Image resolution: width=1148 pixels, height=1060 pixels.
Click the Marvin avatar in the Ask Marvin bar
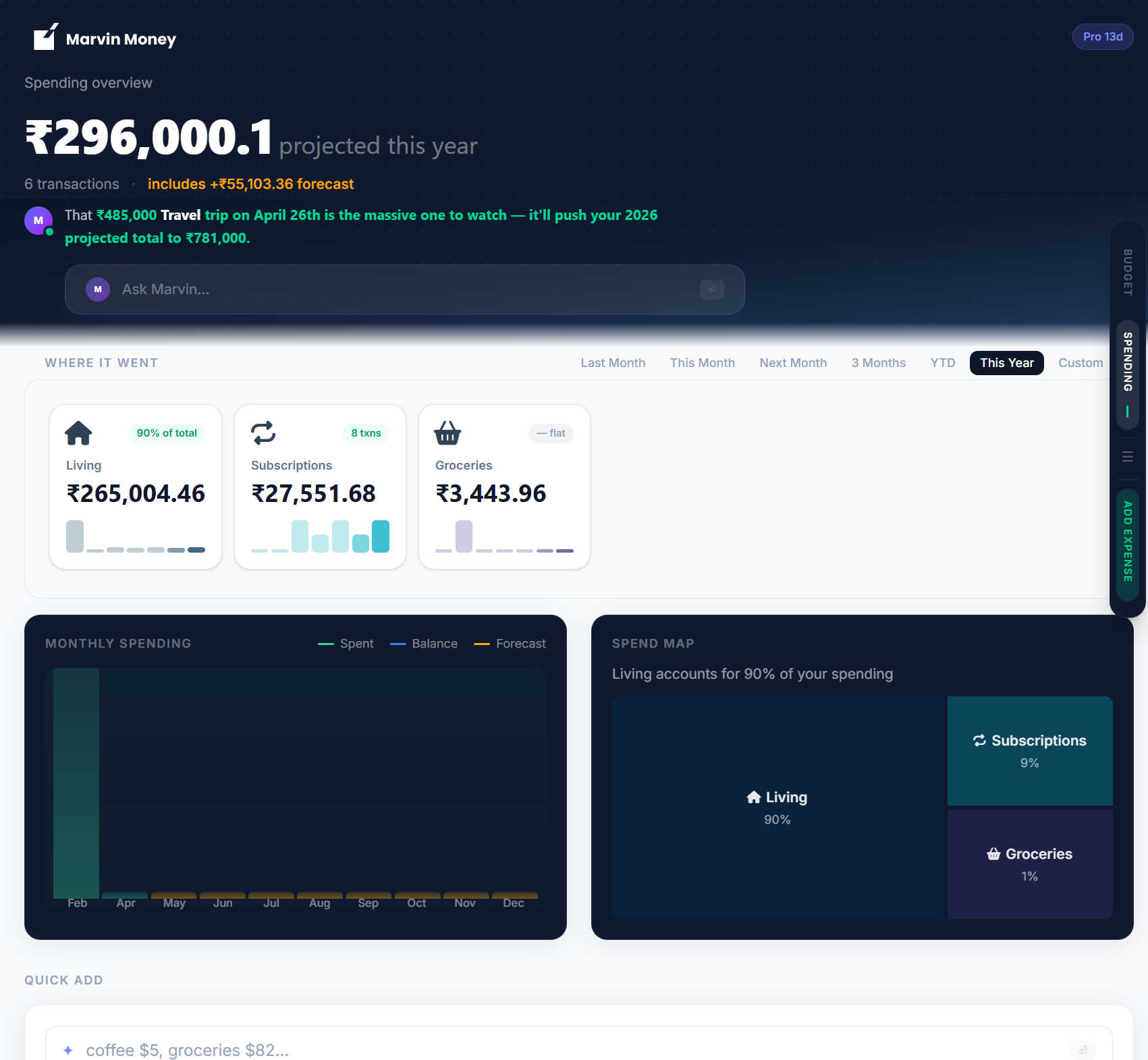[x=98, y=289]
